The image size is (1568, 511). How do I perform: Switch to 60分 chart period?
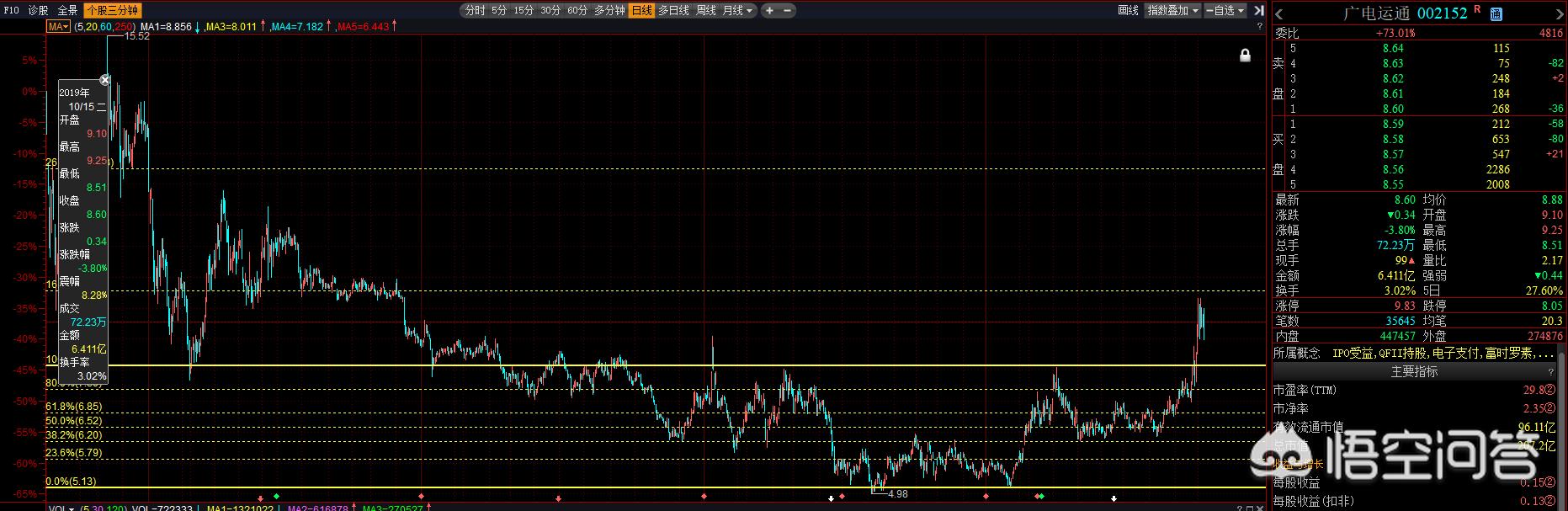pos(577,11)
